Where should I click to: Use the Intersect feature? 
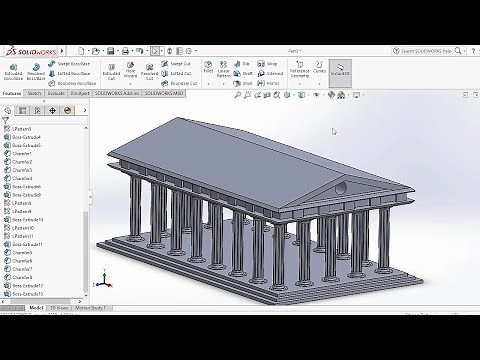(x=270, y=73)
